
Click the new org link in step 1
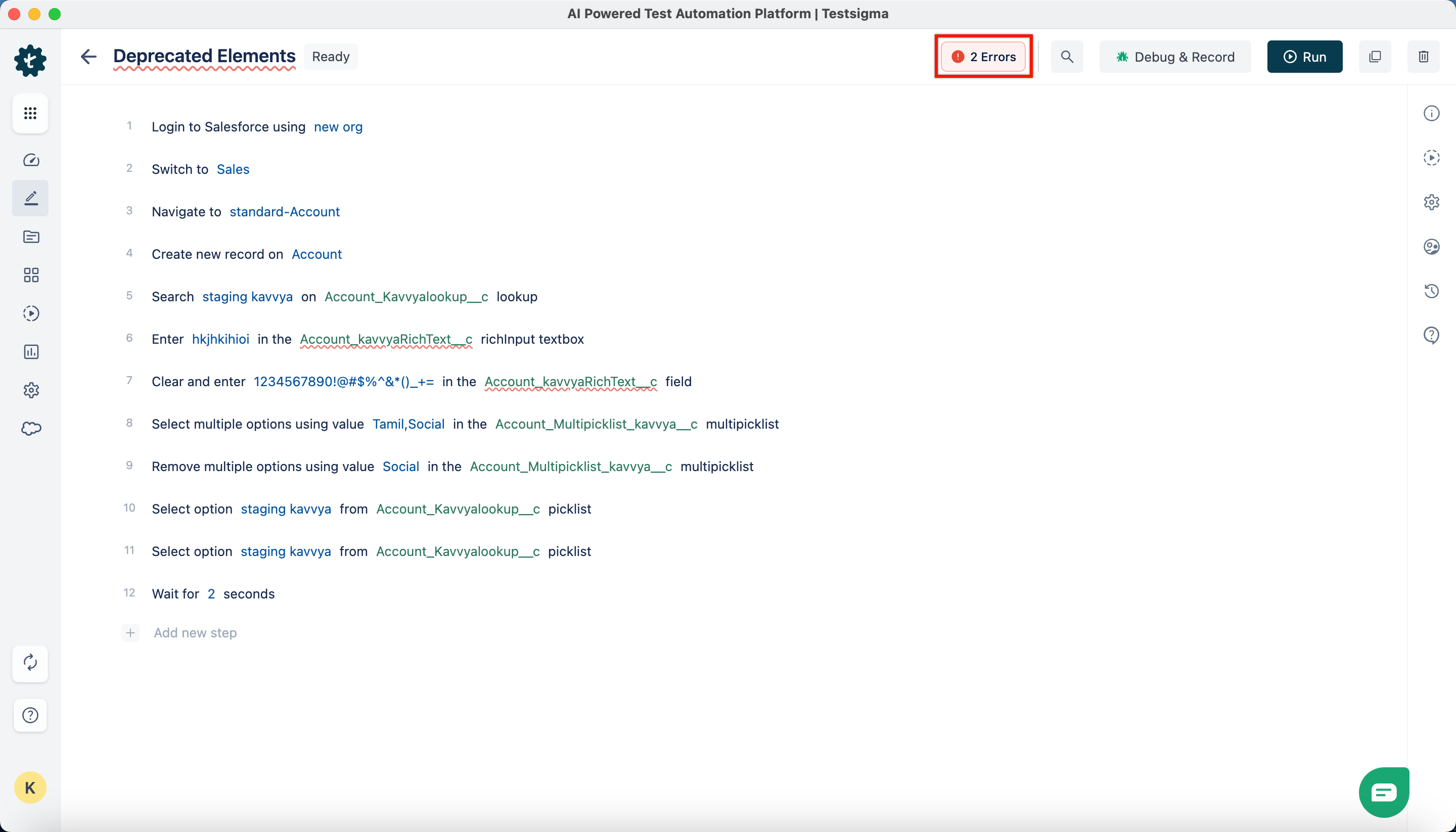tap(338, 127)
